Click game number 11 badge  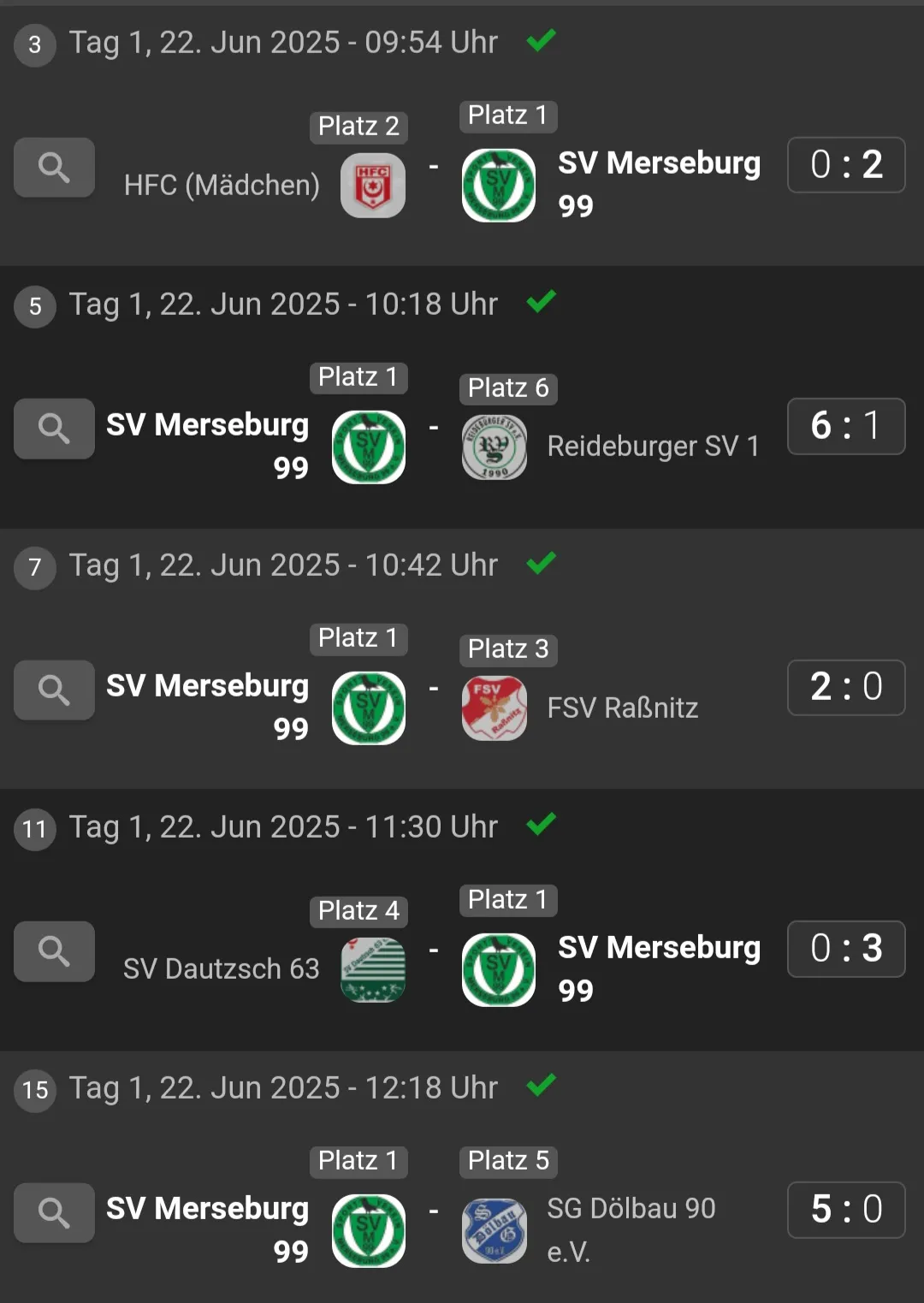35,829
